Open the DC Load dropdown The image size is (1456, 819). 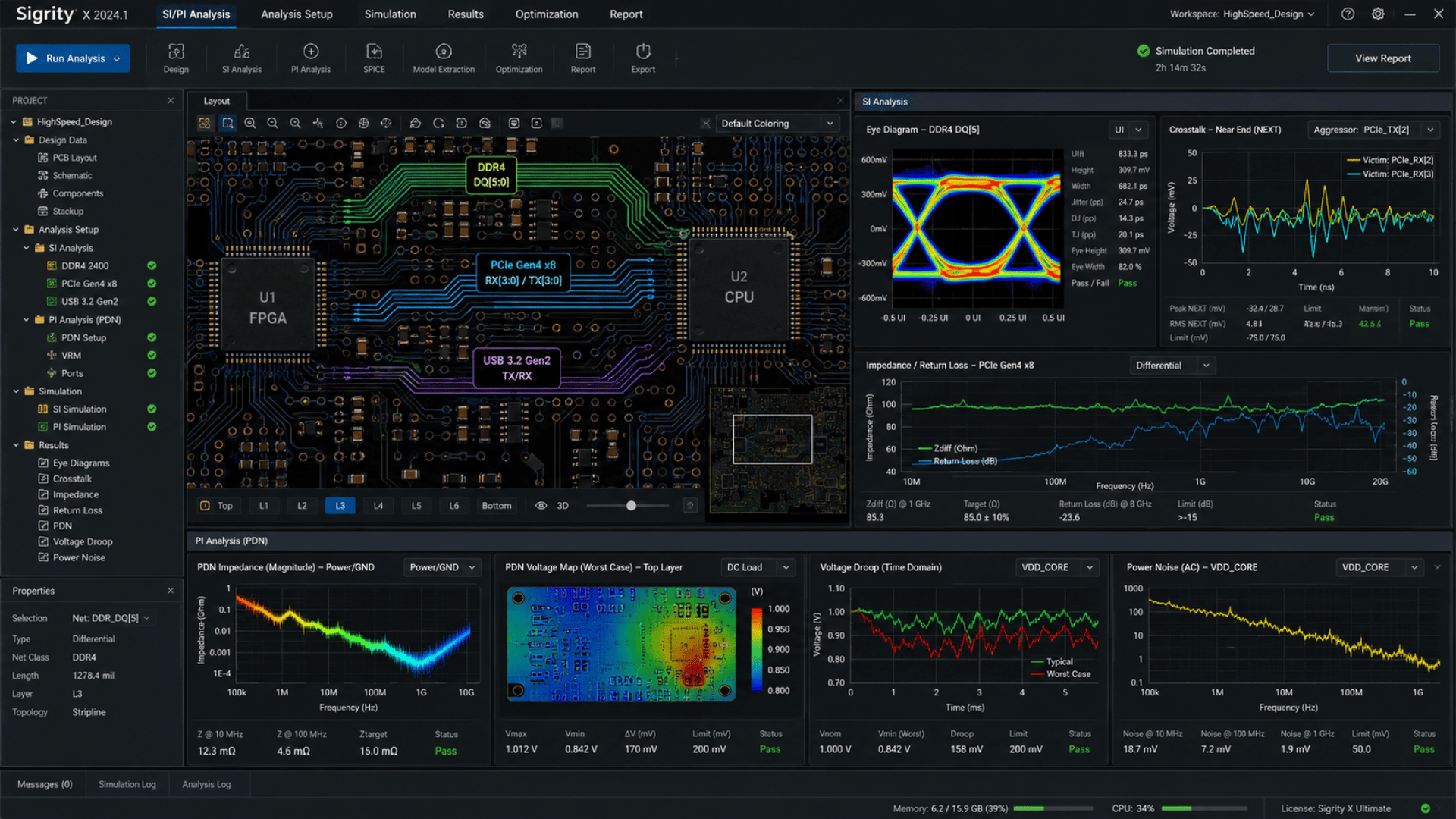point(758,567)
